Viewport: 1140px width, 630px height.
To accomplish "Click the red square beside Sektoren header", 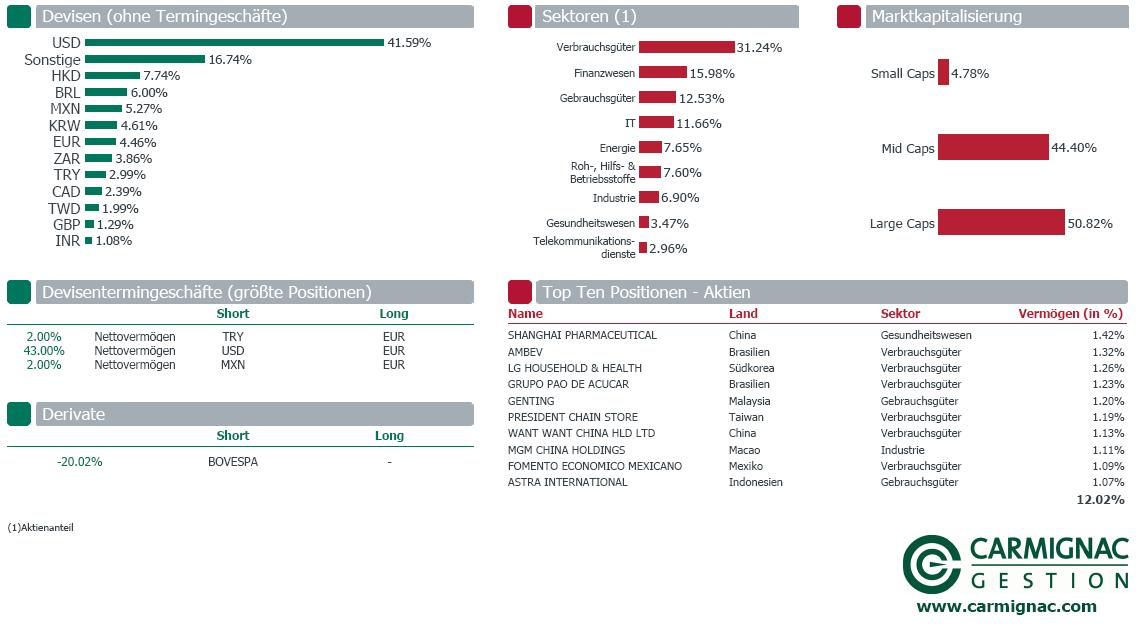I will tap(520, 17).
